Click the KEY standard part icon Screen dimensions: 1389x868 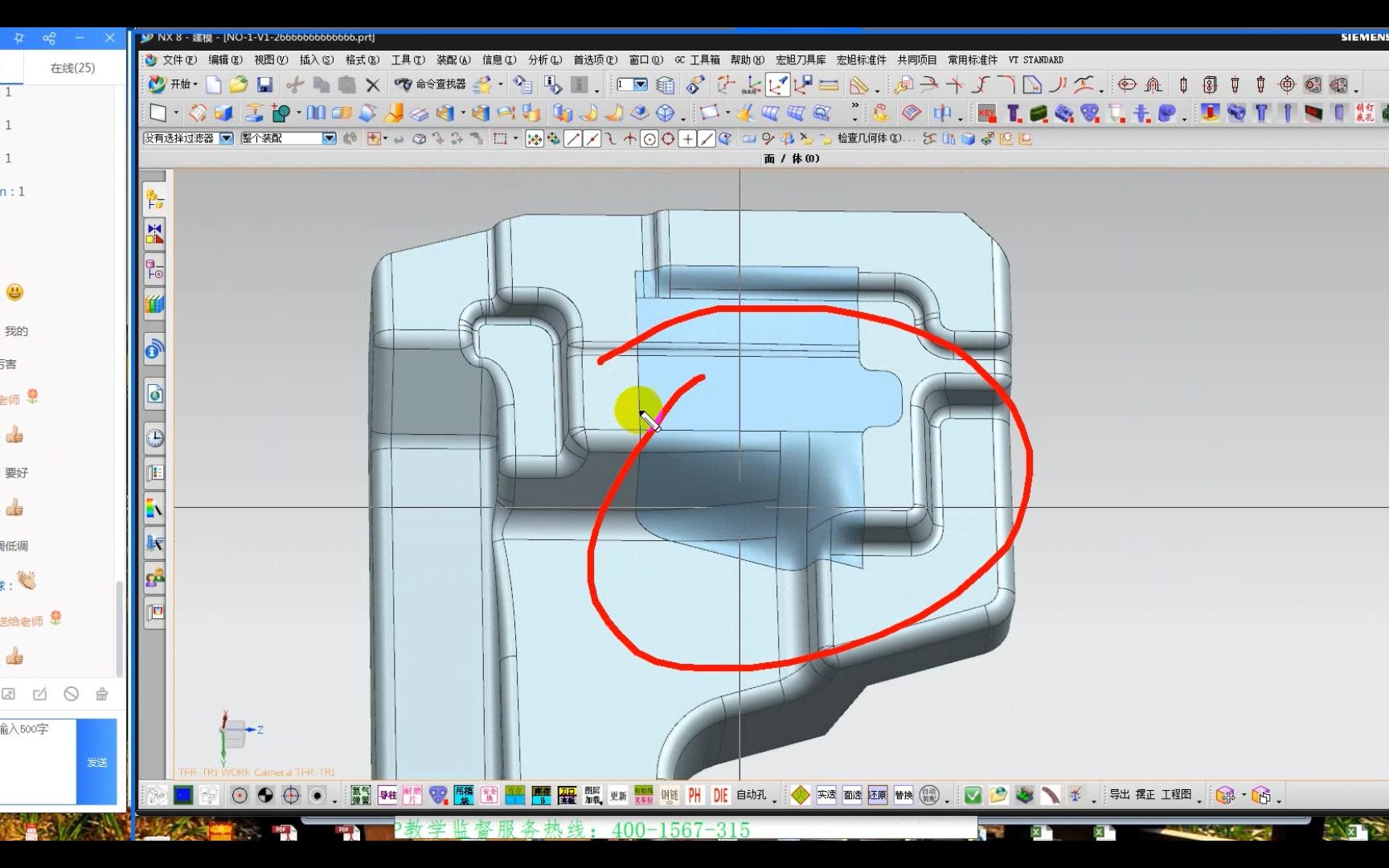coord(987,113)
